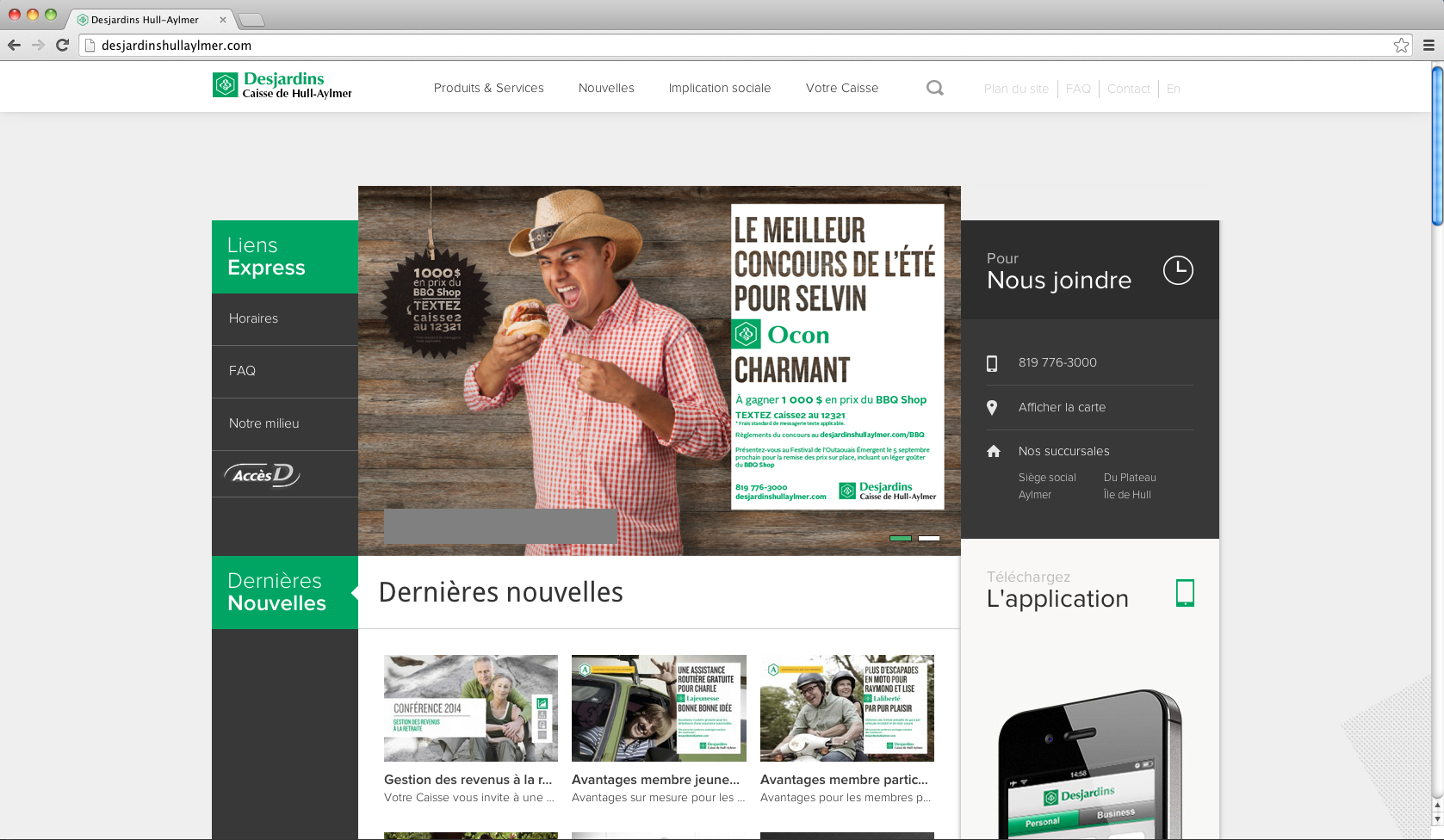Click the Dernières Nouvelles green sidebar tab
The image size is (1444, 840).
tap(285, 592)
